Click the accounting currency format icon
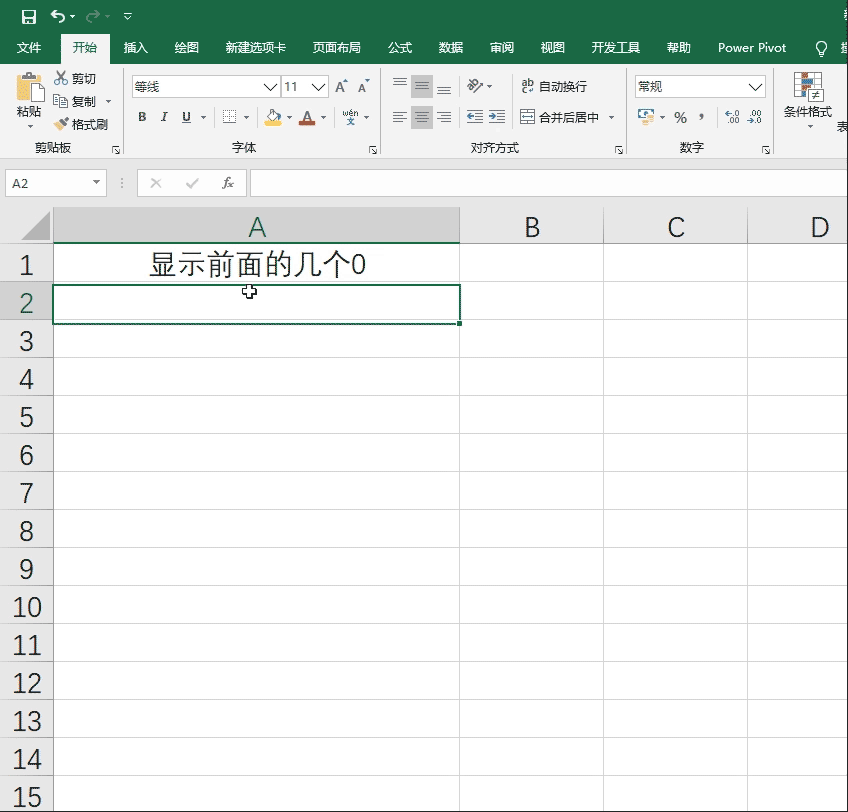The width and height of the screenshot is (848, 812). [646, 117]
